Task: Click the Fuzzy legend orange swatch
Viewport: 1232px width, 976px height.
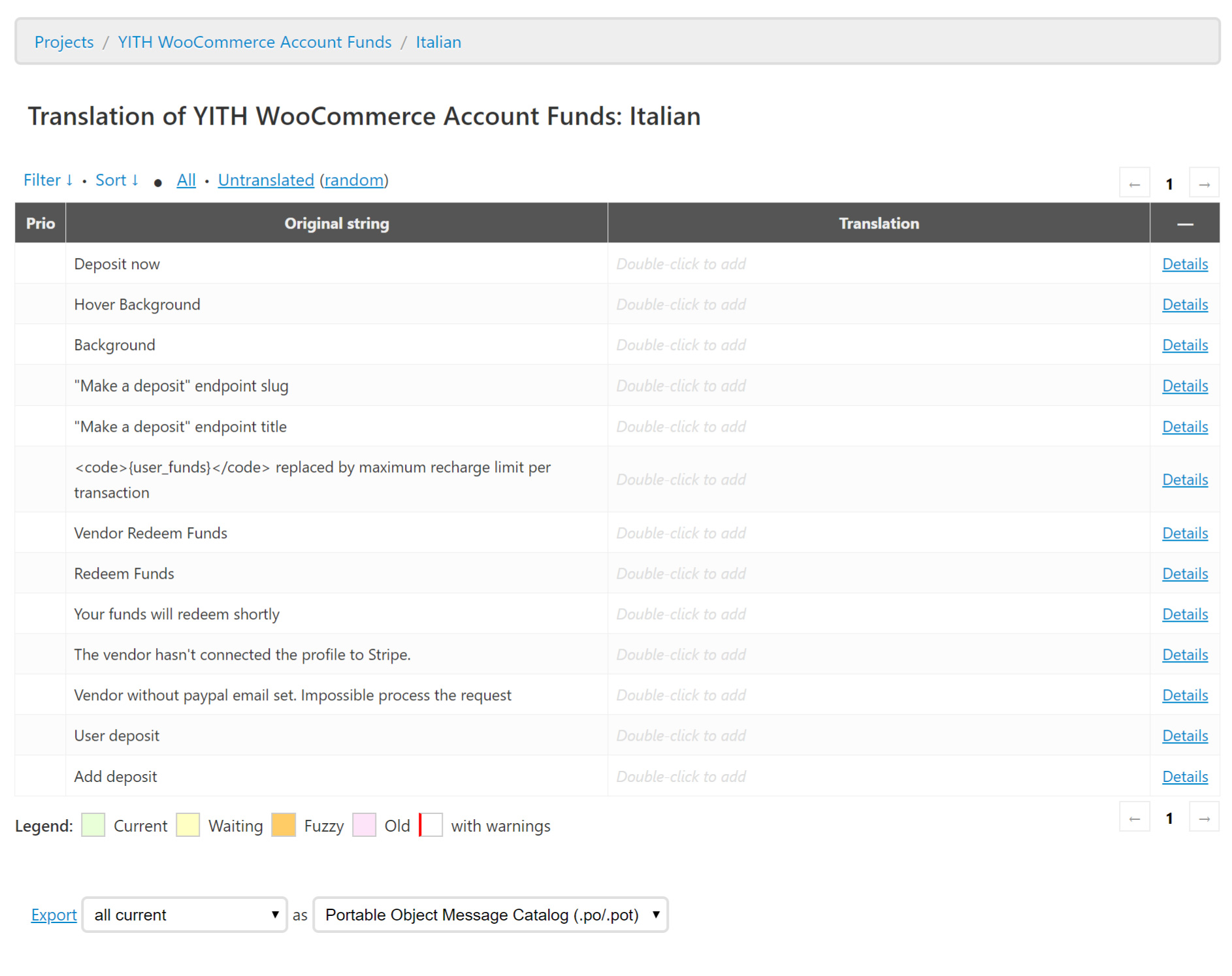Action: pos(284,825)
